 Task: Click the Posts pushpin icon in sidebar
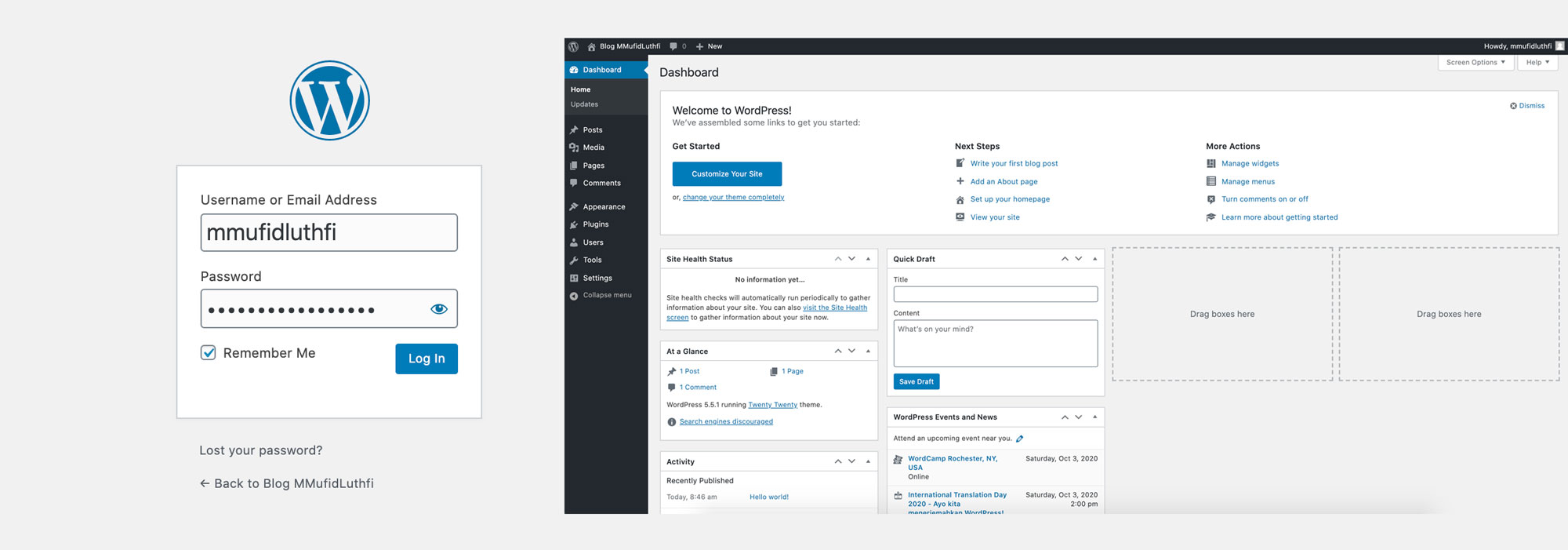574,130
